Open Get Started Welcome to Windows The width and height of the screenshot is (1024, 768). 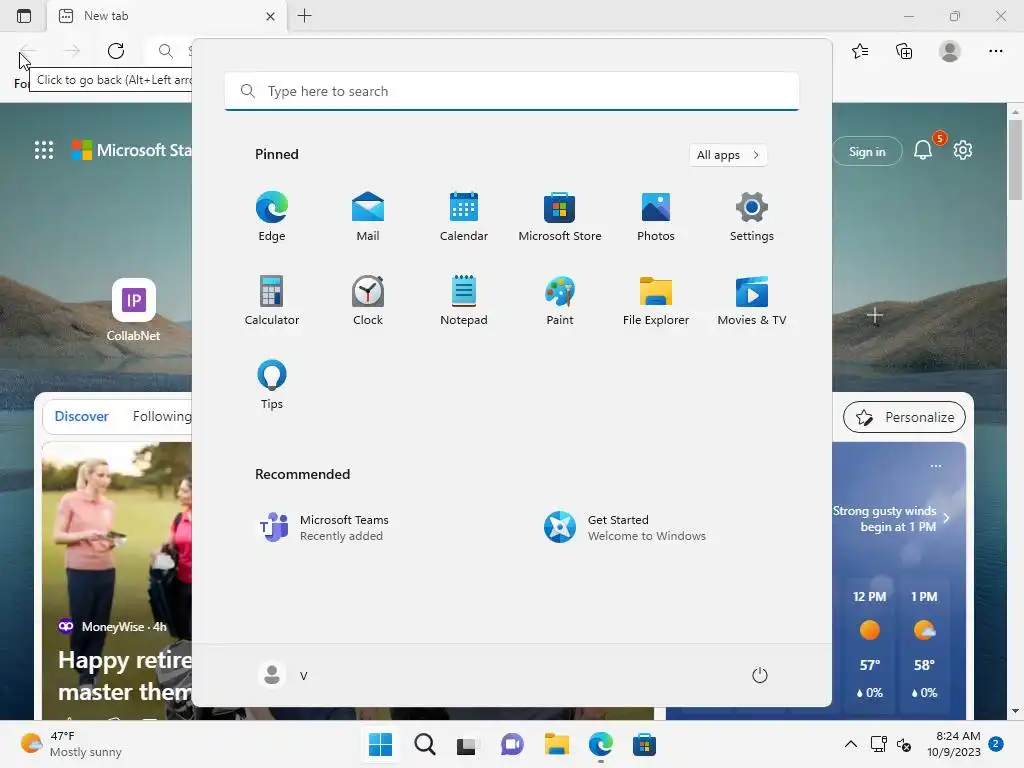625,528
